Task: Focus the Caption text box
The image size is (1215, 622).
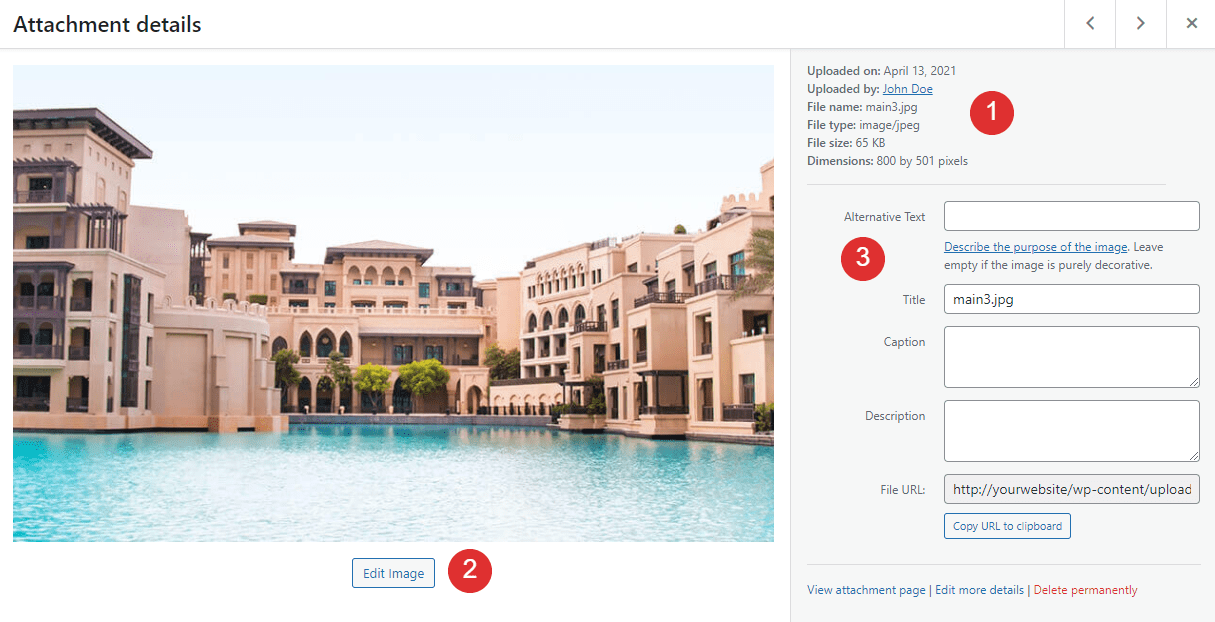Action: (x=1071, y=356)
